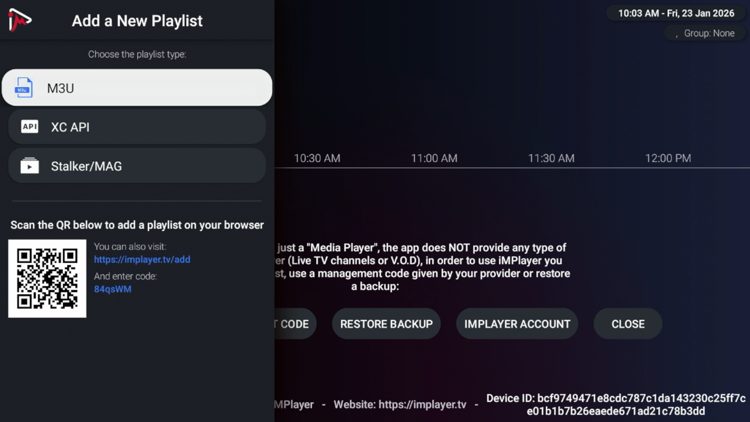Click the Group: None filter label
This screenshot has height=422, width=750.
(x=709, y=33)
